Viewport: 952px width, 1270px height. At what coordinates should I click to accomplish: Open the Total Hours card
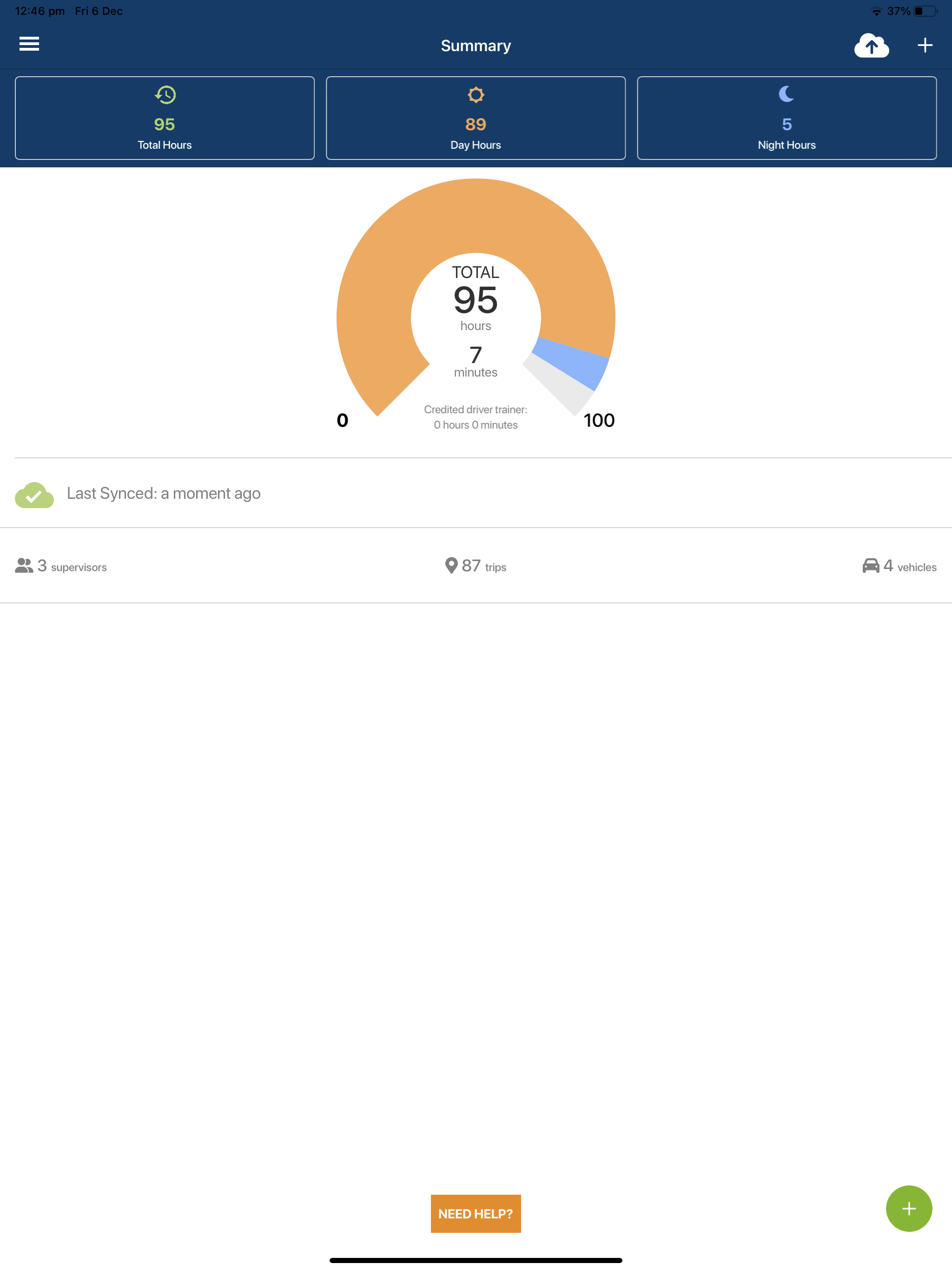click(165, 118)
